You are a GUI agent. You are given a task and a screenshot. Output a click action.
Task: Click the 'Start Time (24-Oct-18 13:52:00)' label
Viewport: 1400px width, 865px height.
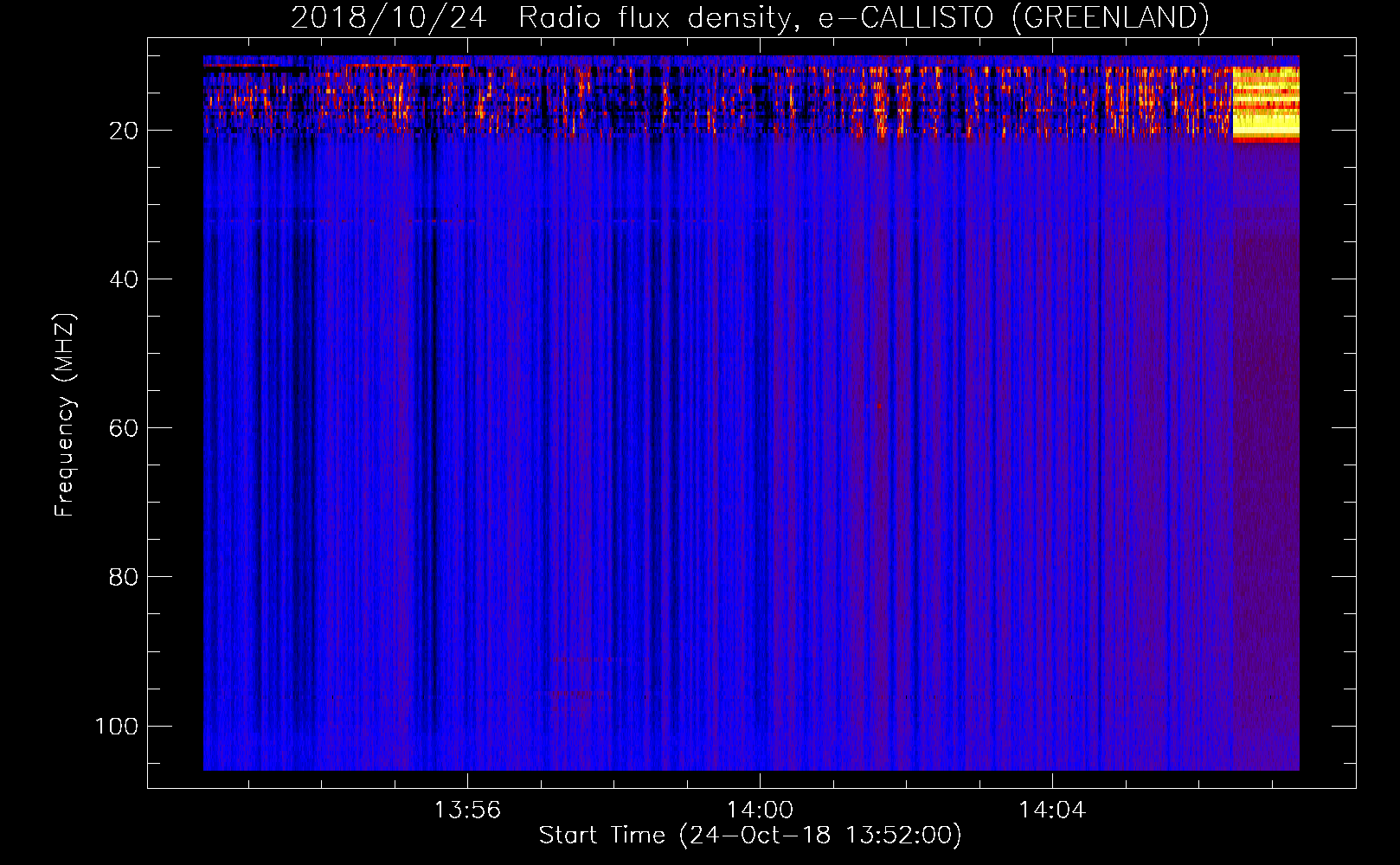pos(750,836)
